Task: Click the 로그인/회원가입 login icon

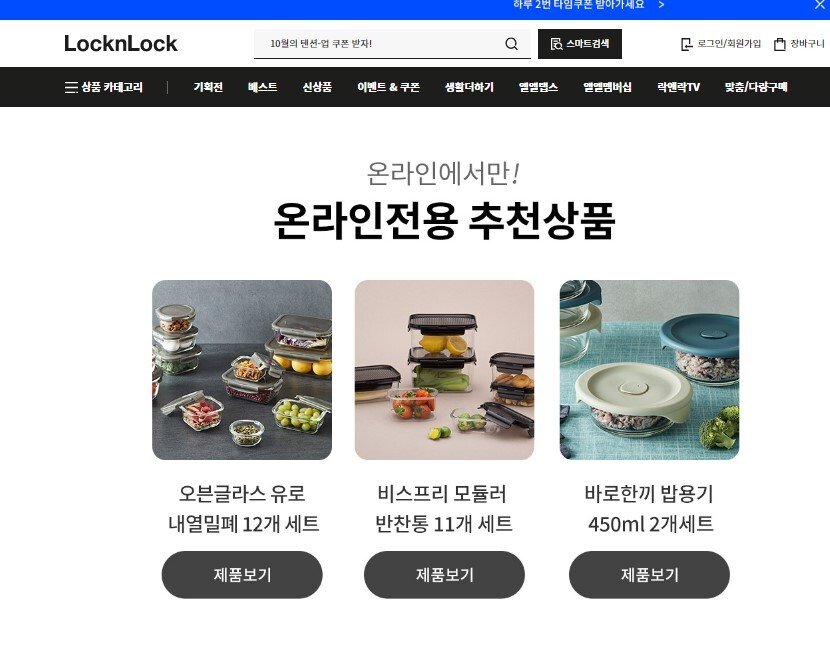Action: point(686,44)
